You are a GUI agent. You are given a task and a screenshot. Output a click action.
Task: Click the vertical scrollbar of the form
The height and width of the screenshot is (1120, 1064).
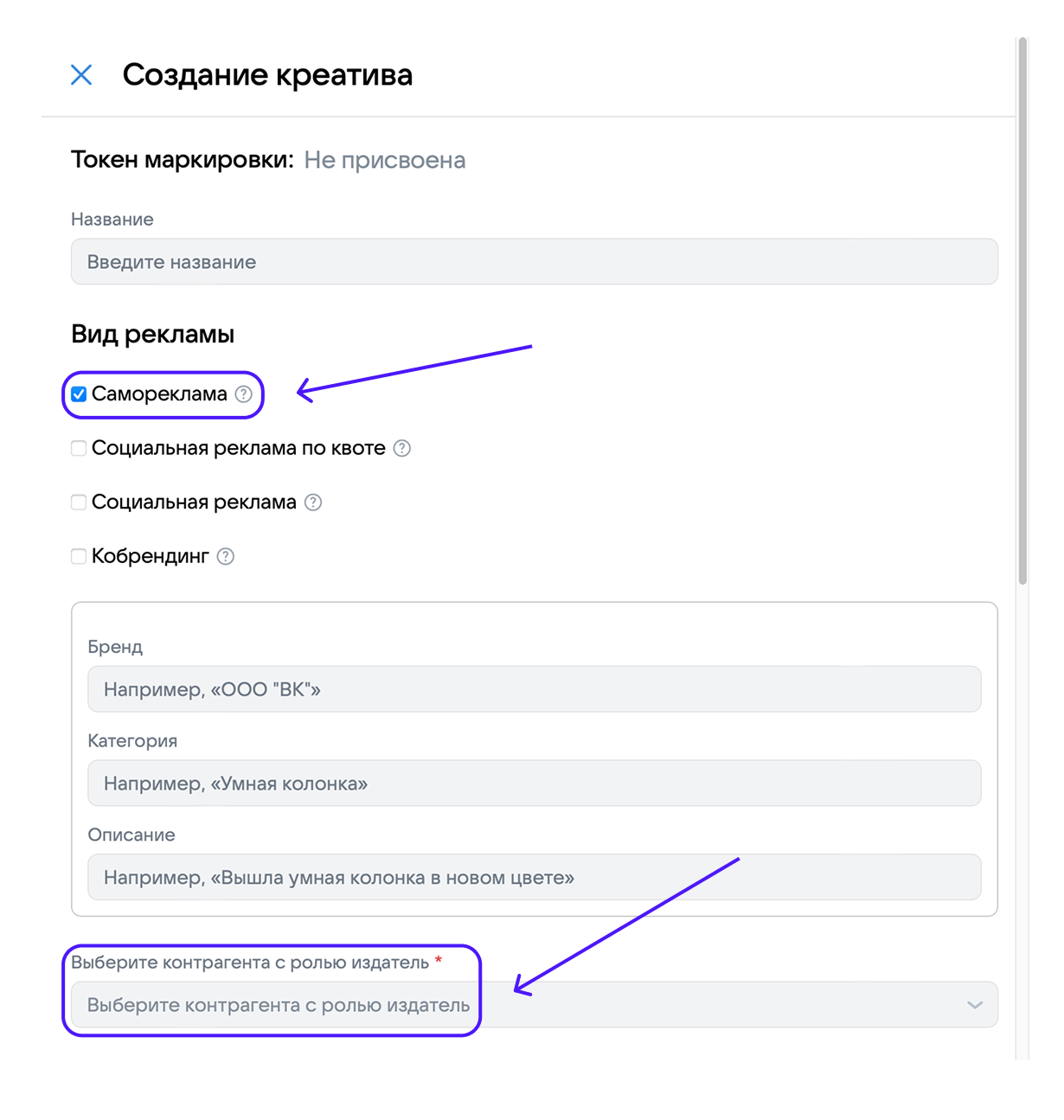1022,311
